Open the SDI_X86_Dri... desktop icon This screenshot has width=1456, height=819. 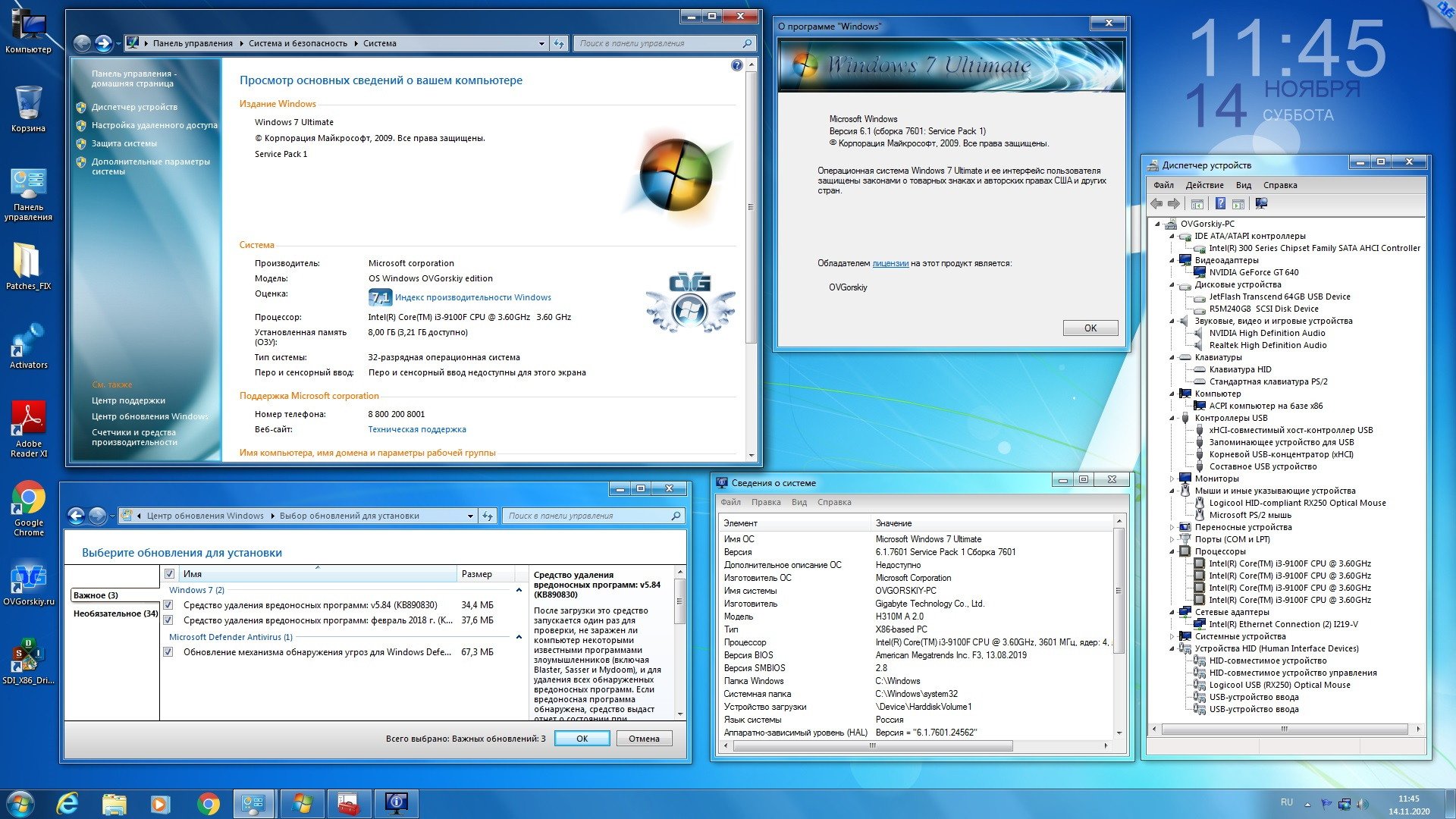coord(29,661)
